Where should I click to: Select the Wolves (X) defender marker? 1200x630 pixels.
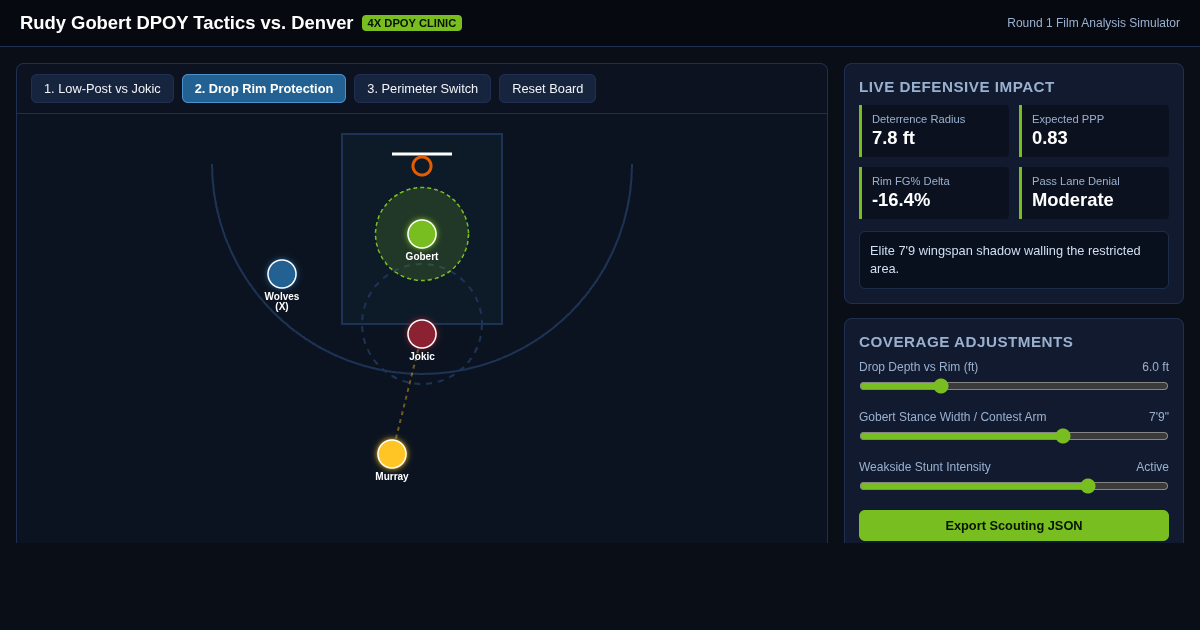coord(282,274)
